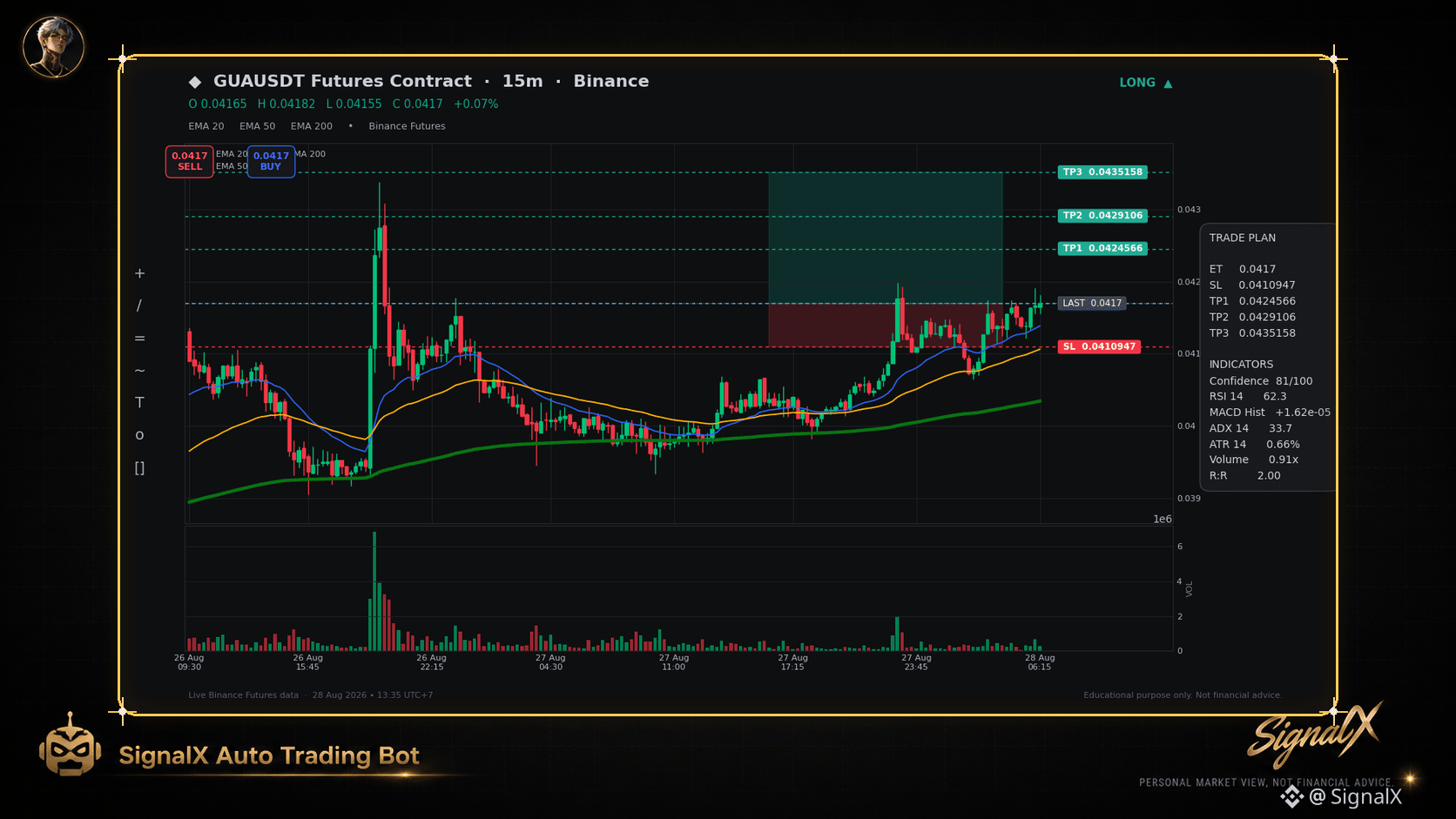Select the horizontal lines equals tool
Image resolution: width=1456 pixels, height=819 pixels.
(139, 339)
